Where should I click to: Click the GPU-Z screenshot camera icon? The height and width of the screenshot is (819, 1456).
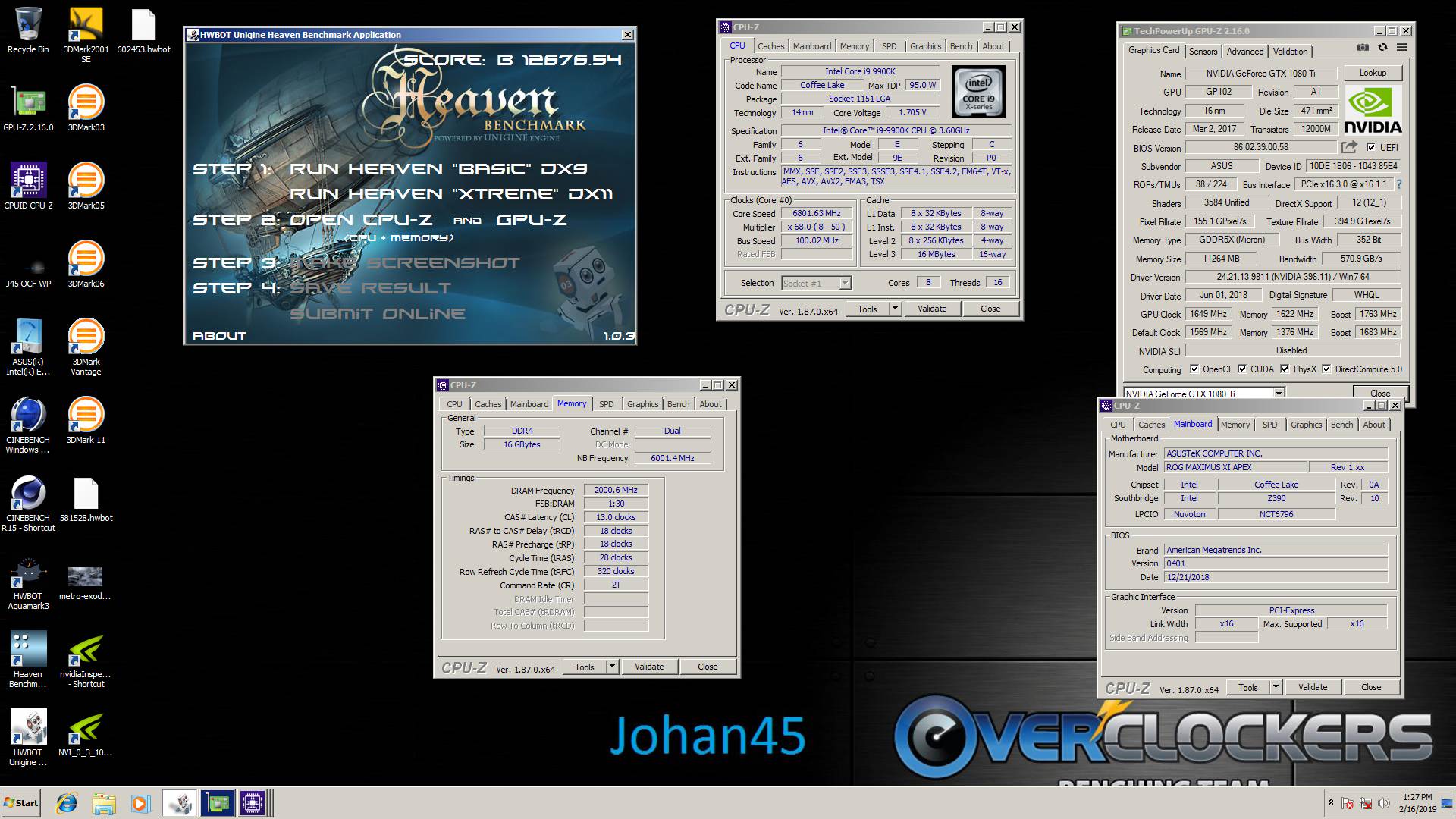coord(1363,47)
